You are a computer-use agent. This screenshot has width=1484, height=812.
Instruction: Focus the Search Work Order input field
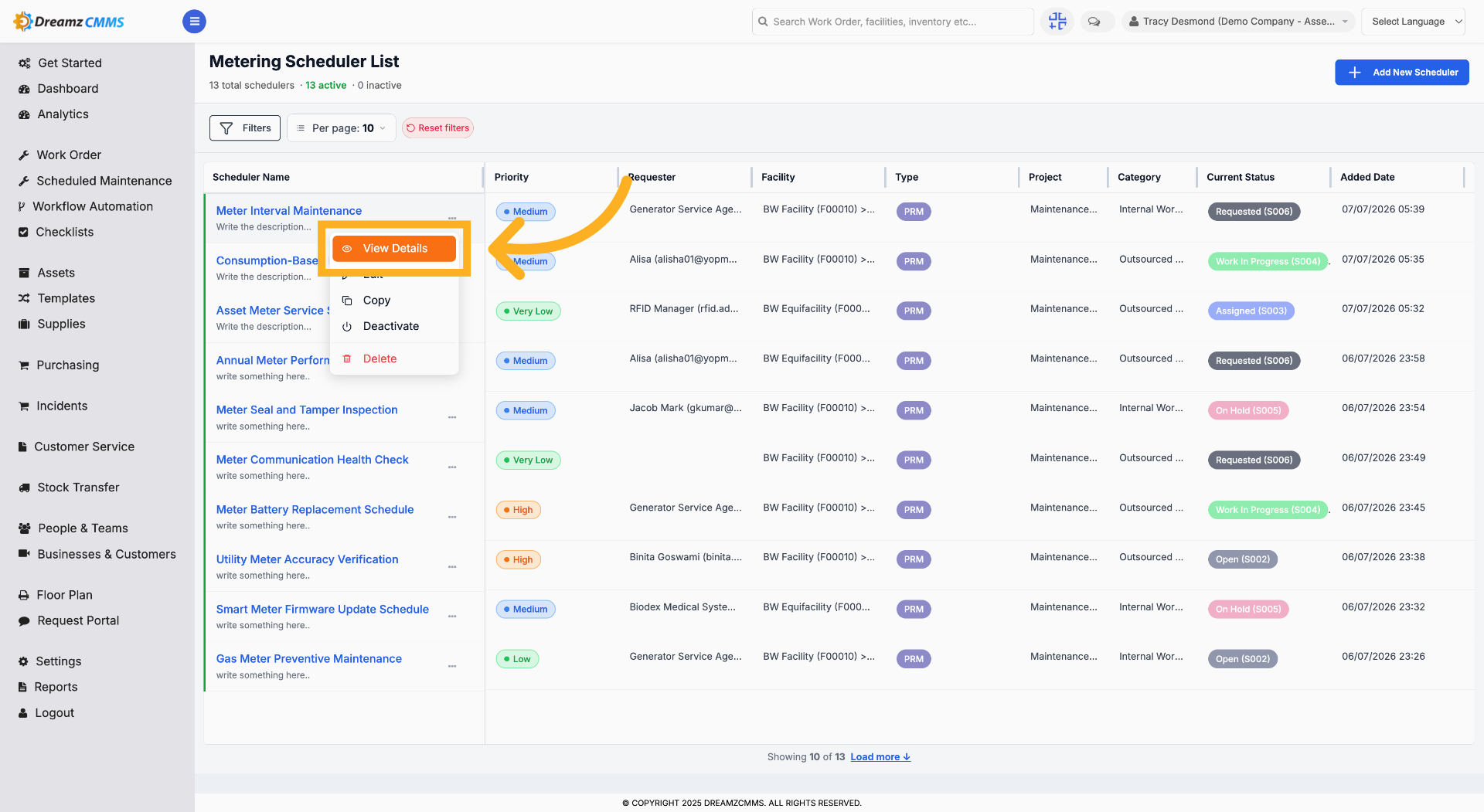893,22
